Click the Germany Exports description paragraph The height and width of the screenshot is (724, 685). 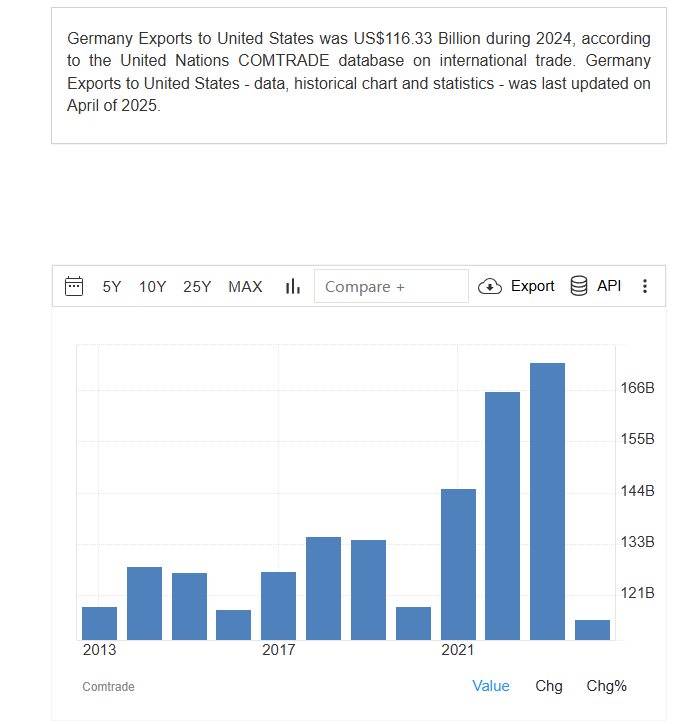[359, 72]
